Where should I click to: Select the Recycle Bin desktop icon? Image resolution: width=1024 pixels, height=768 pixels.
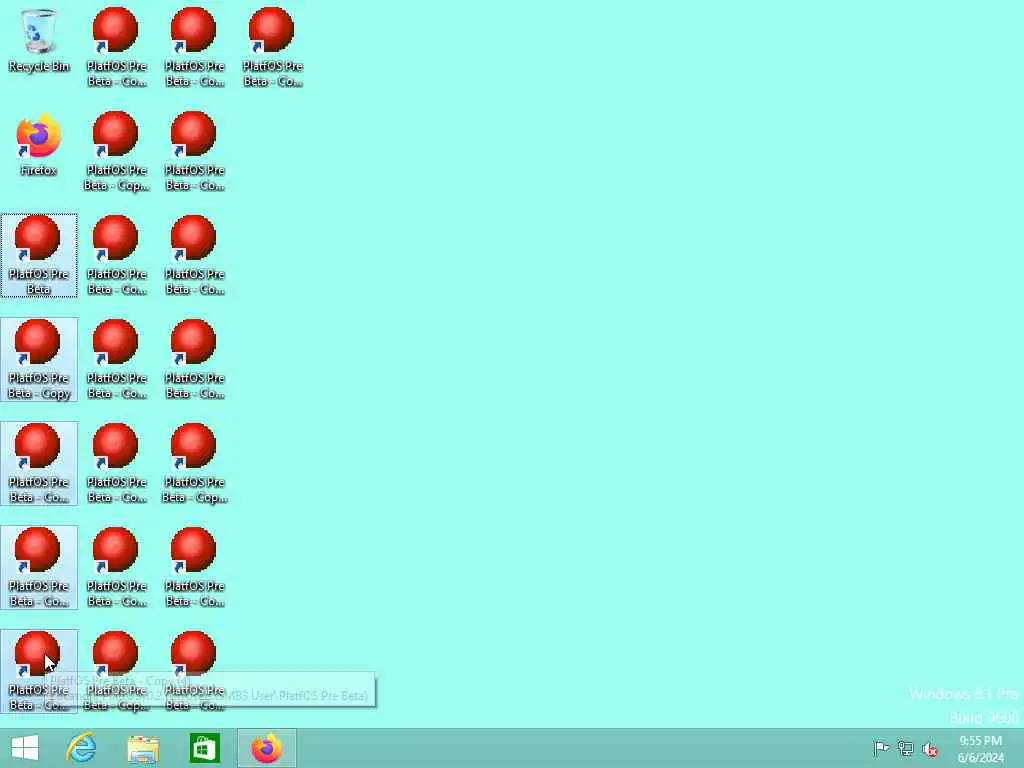(x=39, y=40)
